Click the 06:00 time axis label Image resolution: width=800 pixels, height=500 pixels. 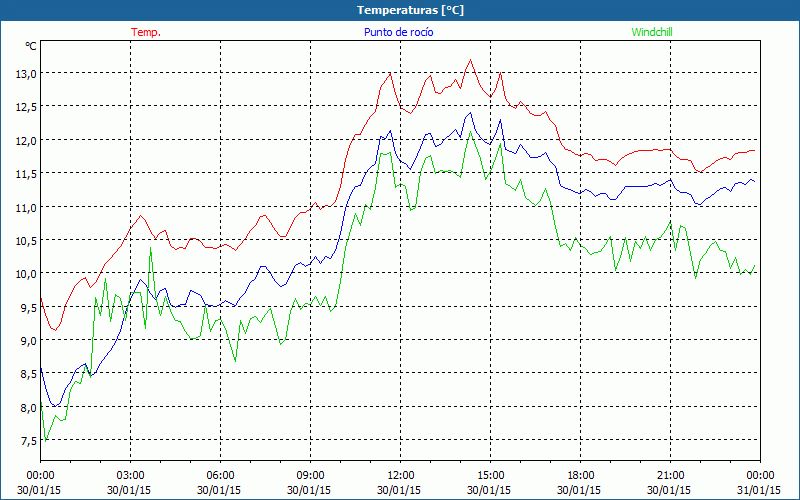tap(220, 476)
